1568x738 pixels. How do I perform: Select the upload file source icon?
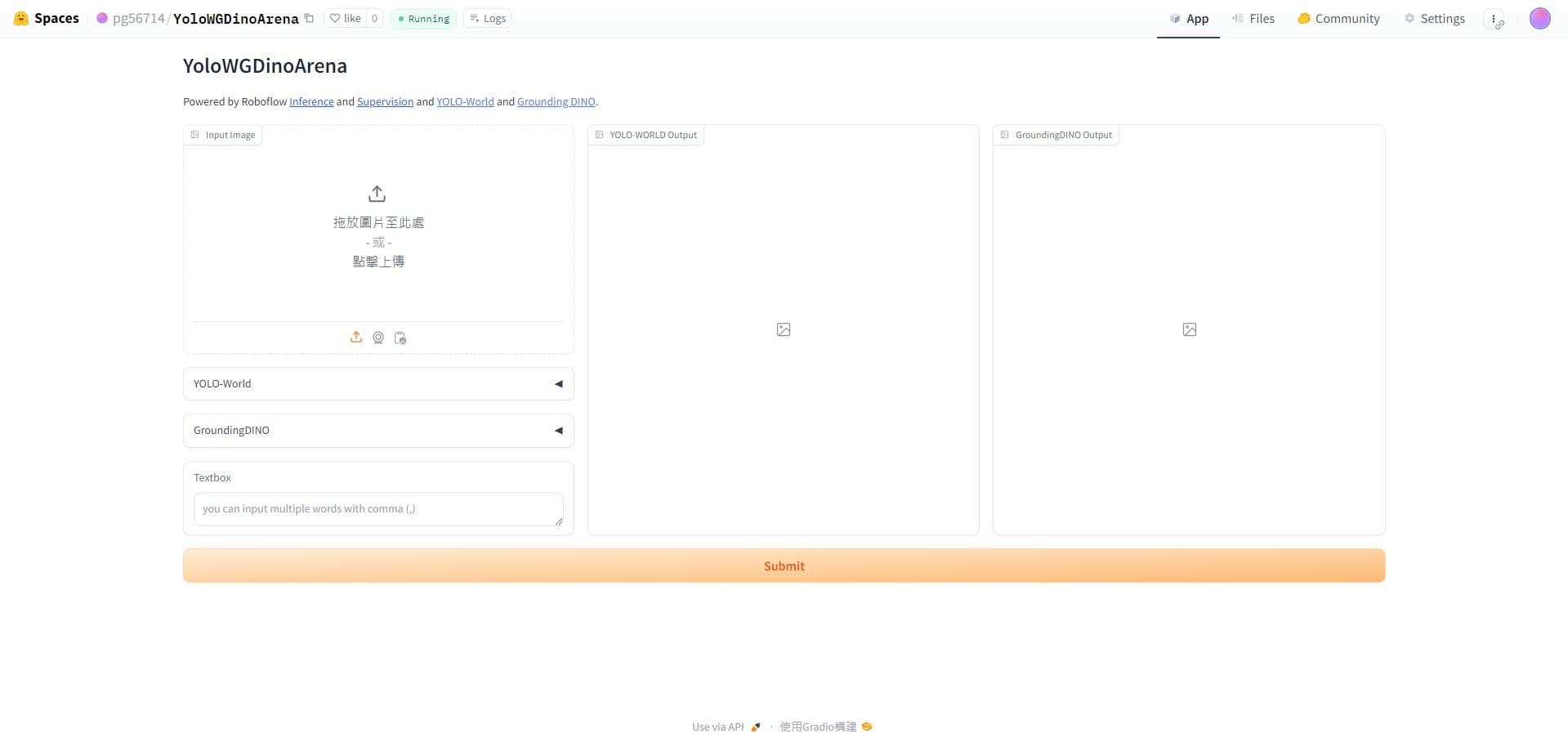click(x=356, y=338)
